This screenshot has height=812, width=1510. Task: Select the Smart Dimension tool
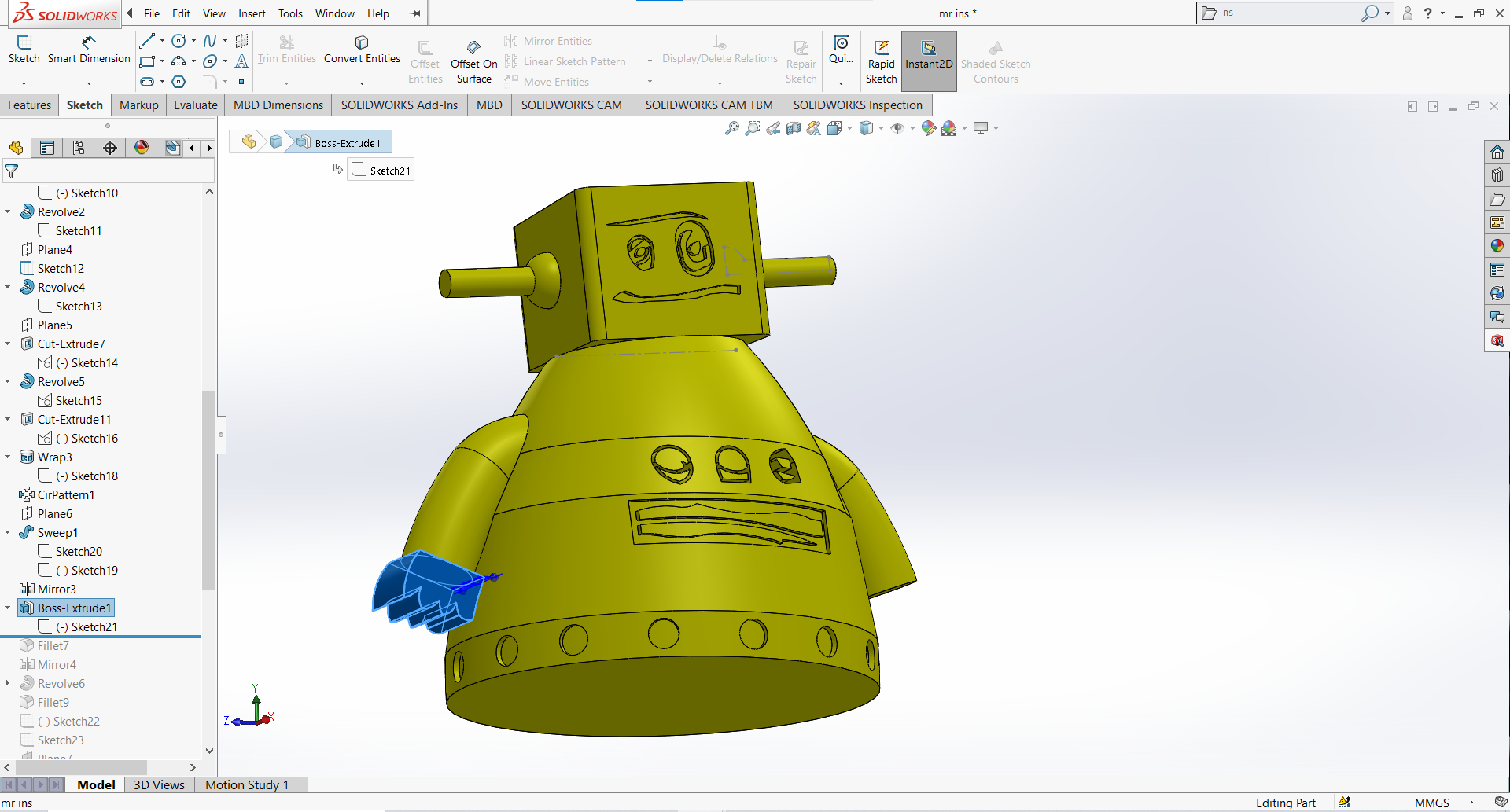(88, 50)
